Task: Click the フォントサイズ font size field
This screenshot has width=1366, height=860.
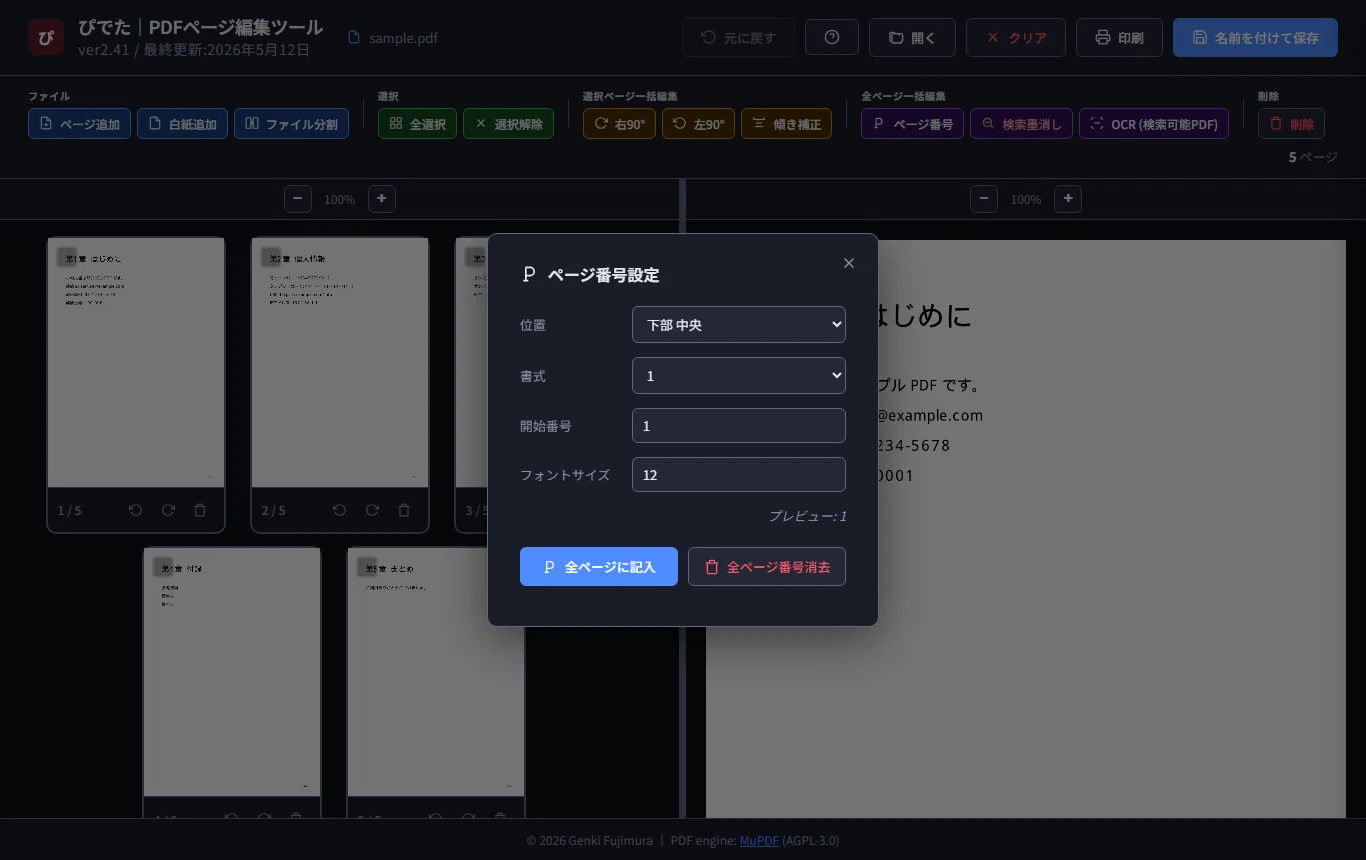Action: [x=739, y=475]
